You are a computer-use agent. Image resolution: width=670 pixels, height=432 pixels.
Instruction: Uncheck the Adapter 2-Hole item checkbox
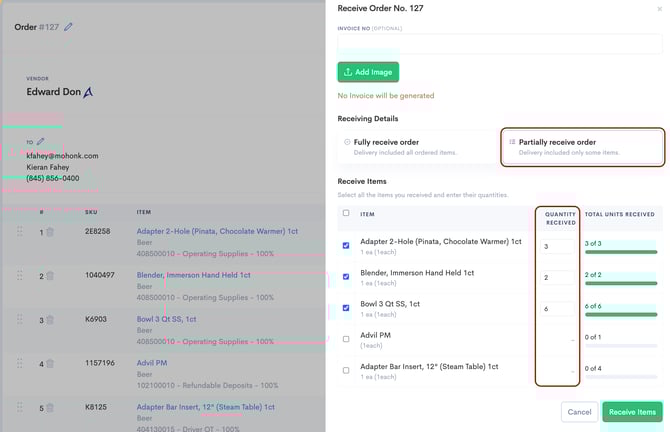point(346,245)
